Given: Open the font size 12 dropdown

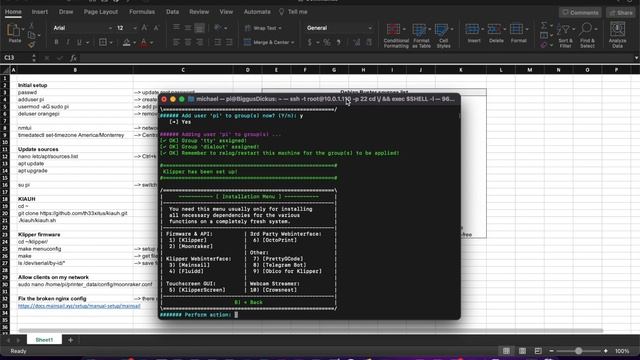Looking at the screenshot, I should (135, 28).
